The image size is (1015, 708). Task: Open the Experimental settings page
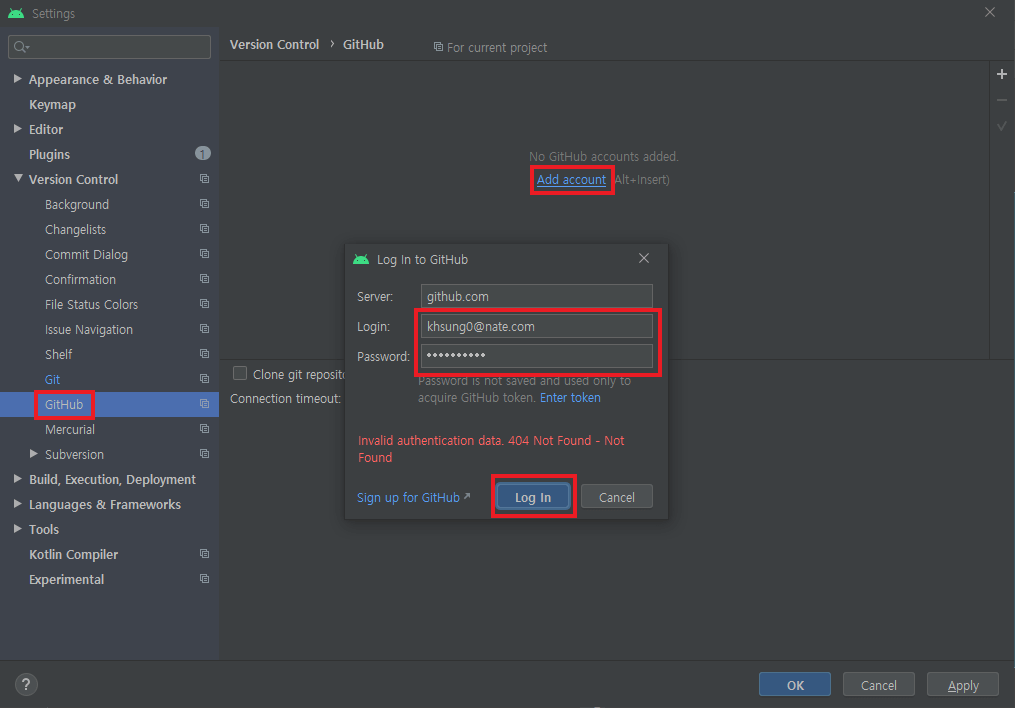(x=66, y=580)
